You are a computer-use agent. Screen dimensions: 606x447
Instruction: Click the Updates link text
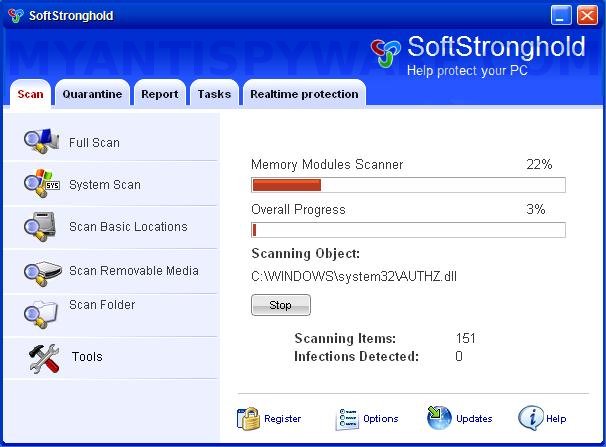(474, 419)
